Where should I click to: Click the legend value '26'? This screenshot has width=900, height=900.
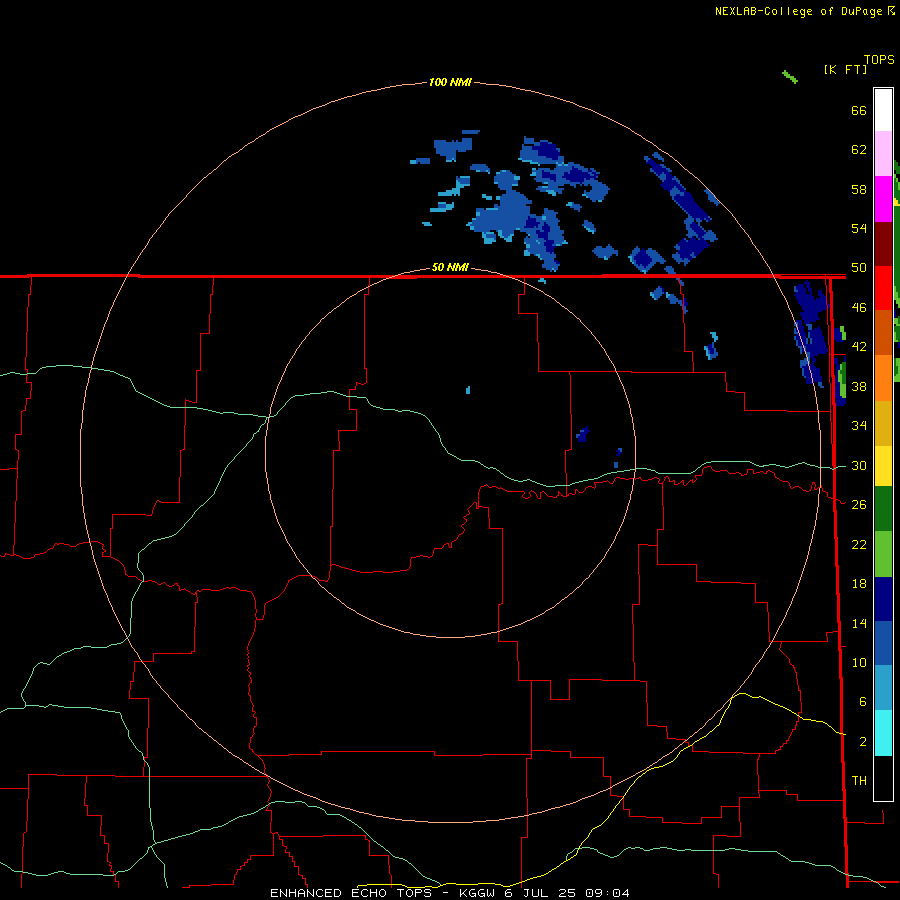coord(859,505)
